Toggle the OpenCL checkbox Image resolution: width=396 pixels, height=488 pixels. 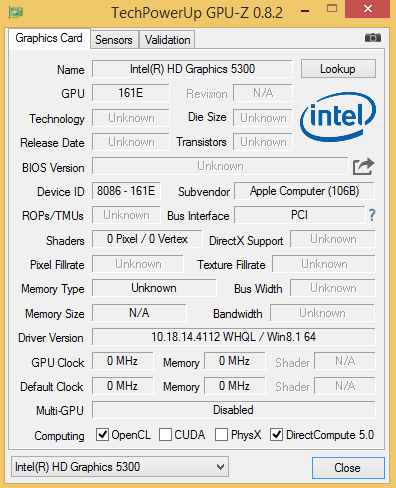point(102,435)
